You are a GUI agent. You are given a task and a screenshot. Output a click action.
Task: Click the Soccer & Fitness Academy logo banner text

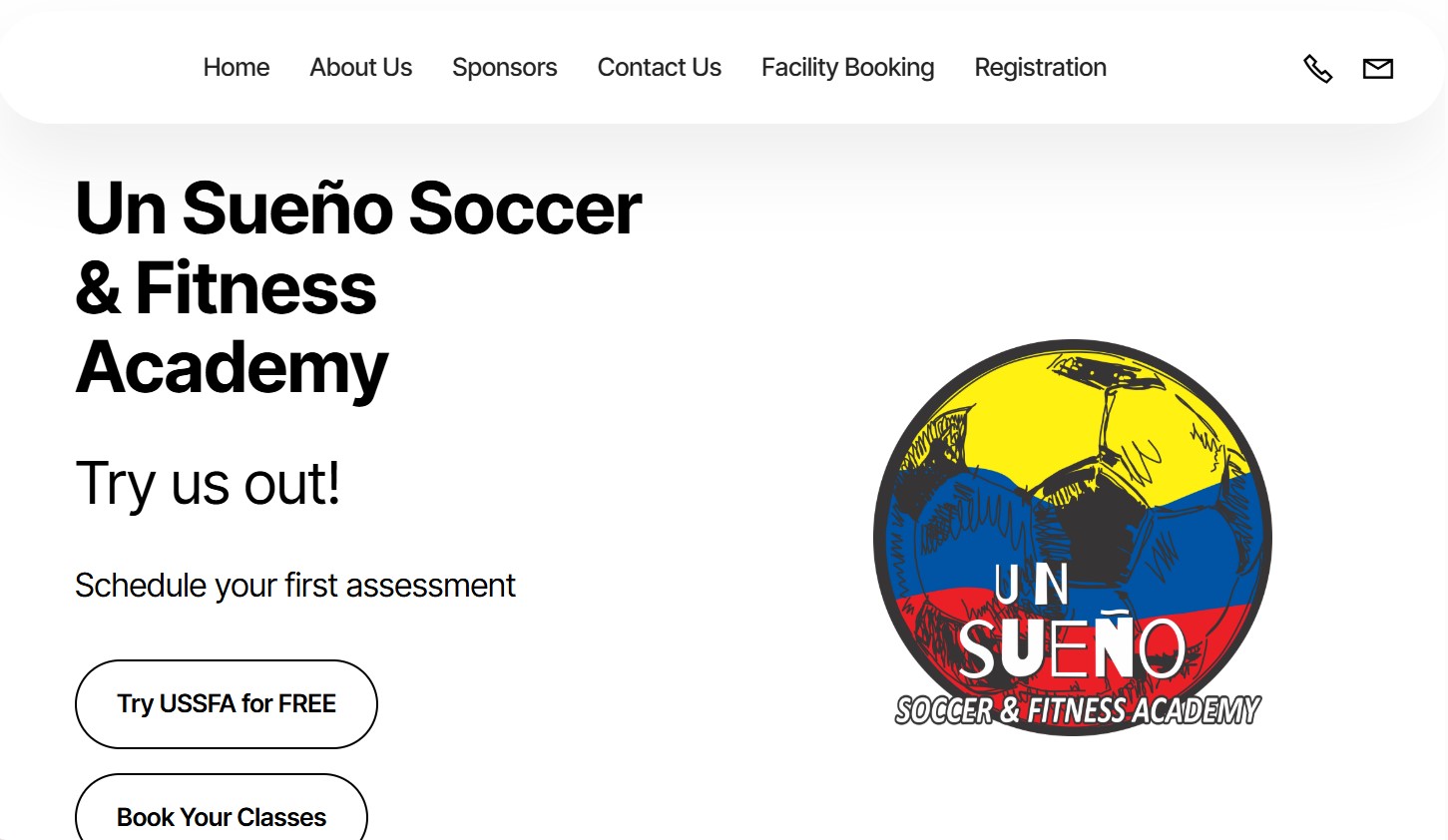click(x=1077, y=710)
